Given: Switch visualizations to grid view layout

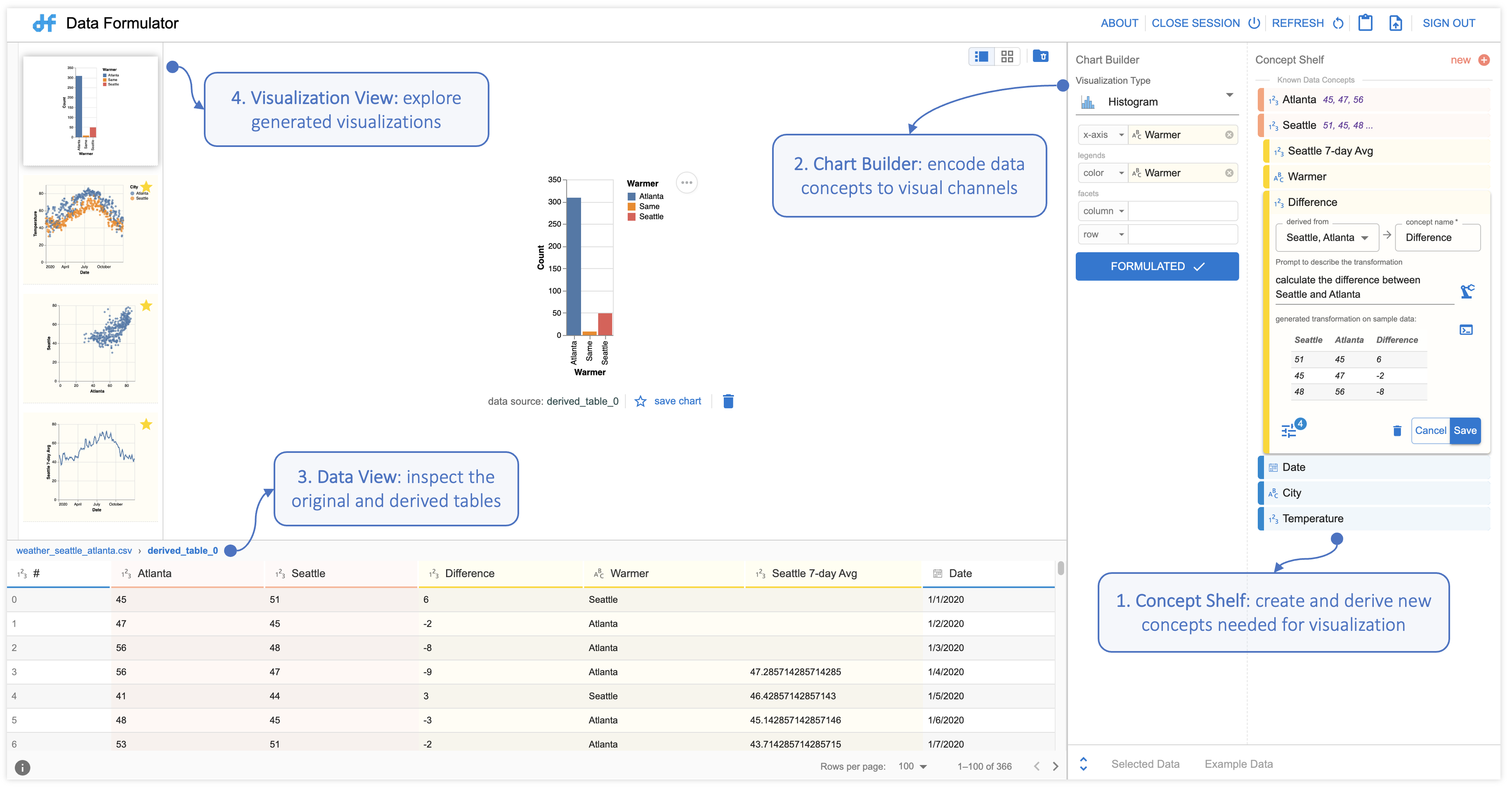Looking at the screenshot, I should click(x=1007, y=56).
